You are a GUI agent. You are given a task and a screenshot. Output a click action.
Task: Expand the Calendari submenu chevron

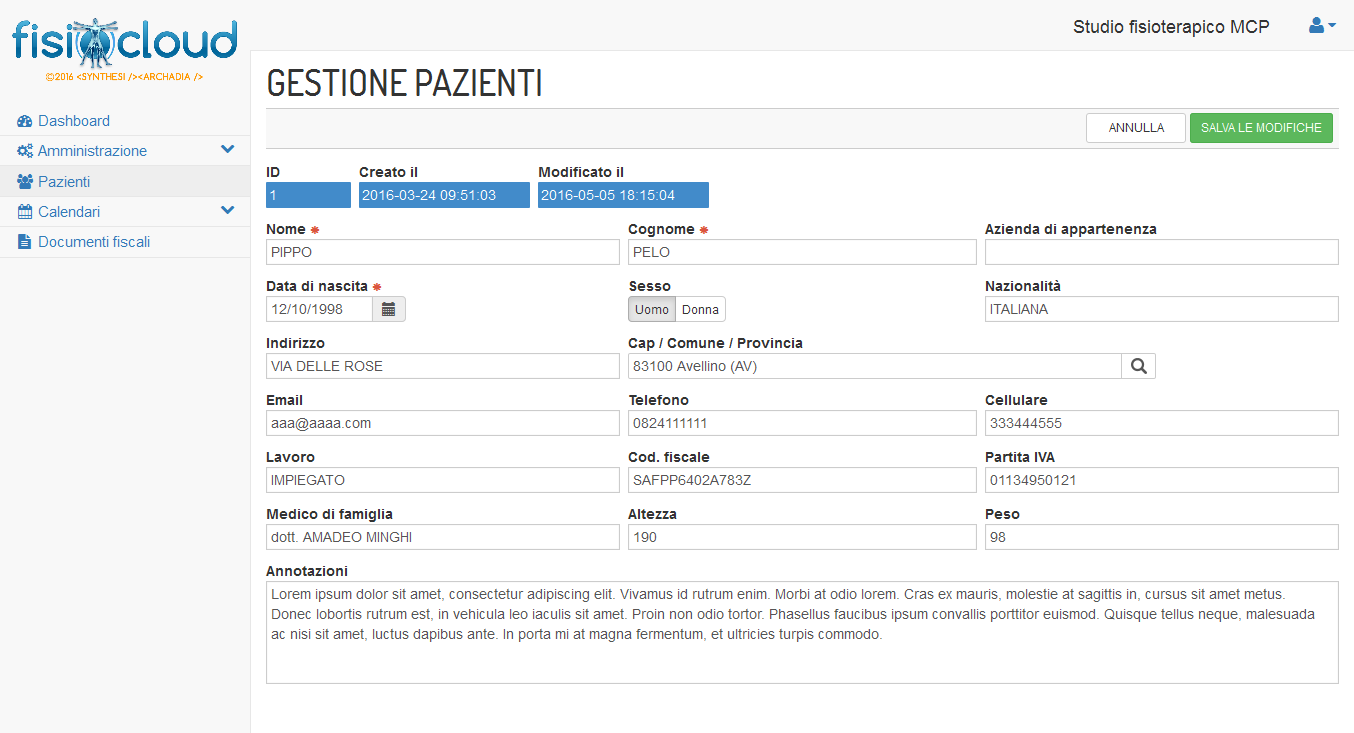pos(228,211)
